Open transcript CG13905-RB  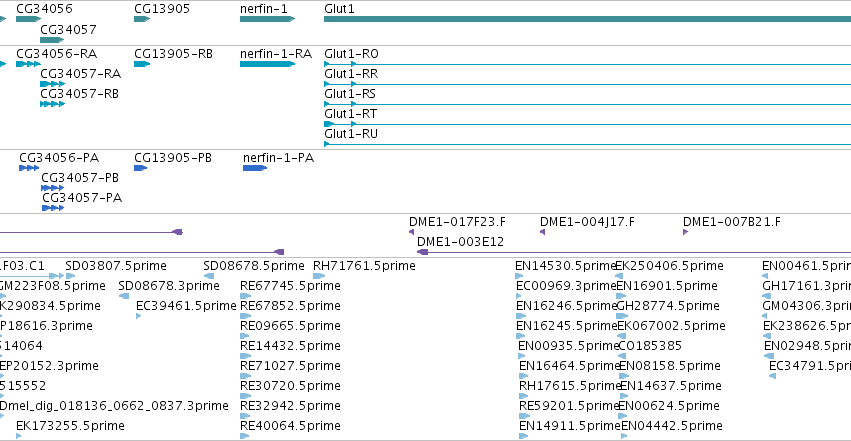pyautogui.click(x=173, y=54)
